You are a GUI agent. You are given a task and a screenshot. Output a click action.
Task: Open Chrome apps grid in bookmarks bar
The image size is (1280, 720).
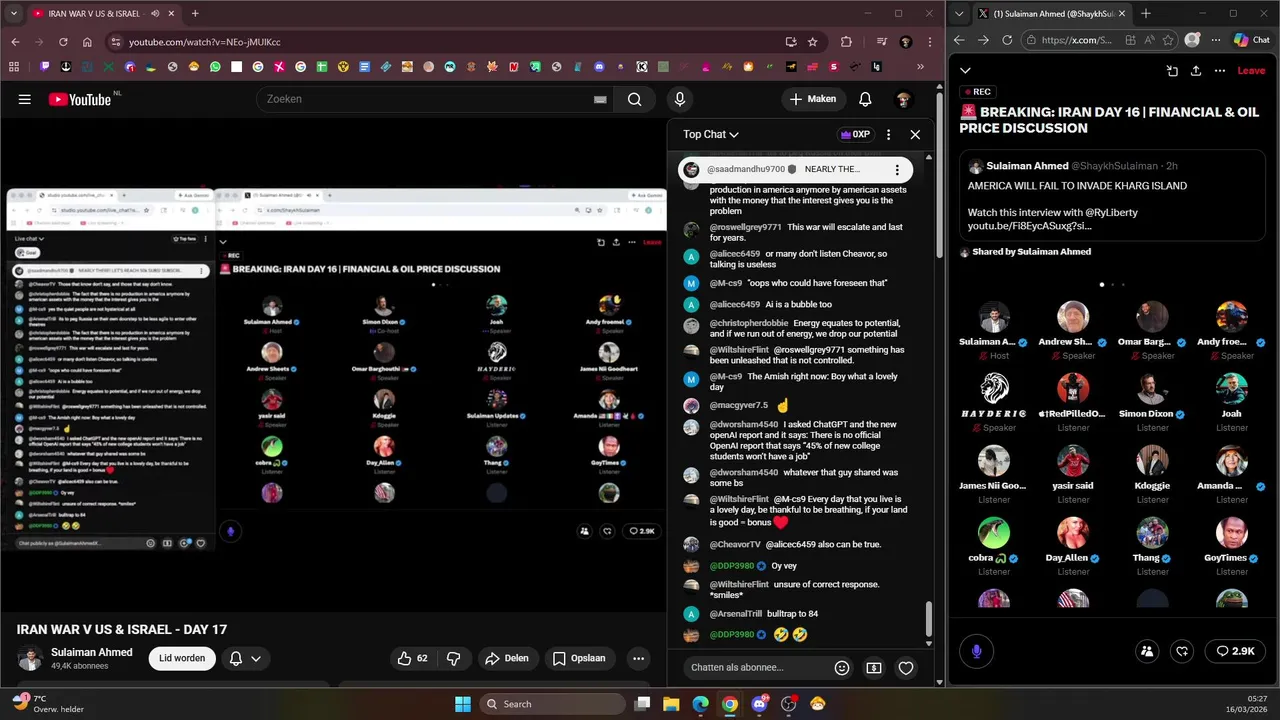14,67
